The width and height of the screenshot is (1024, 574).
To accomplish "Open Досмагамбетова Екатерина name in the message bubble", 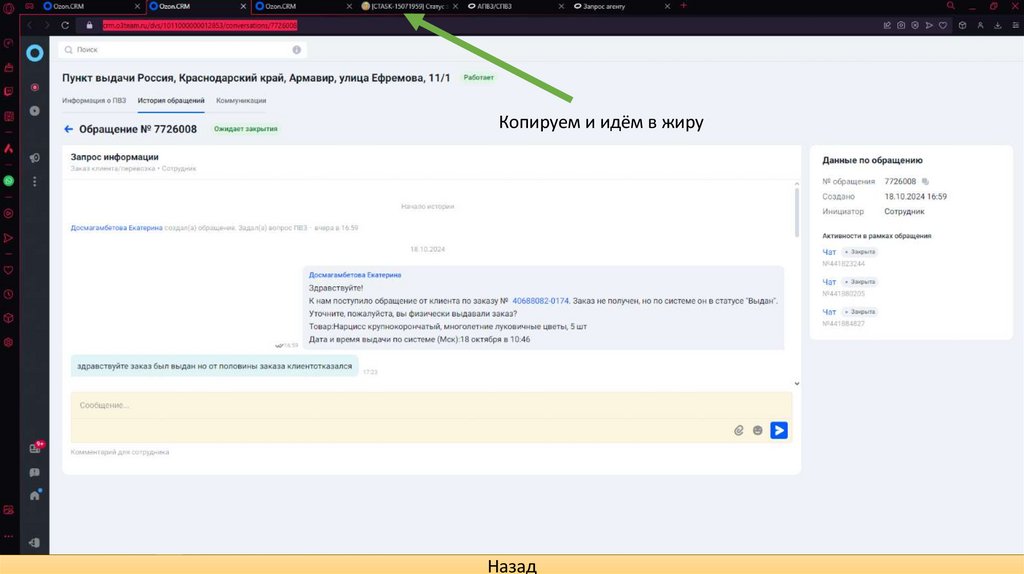I will coord(355,275).
